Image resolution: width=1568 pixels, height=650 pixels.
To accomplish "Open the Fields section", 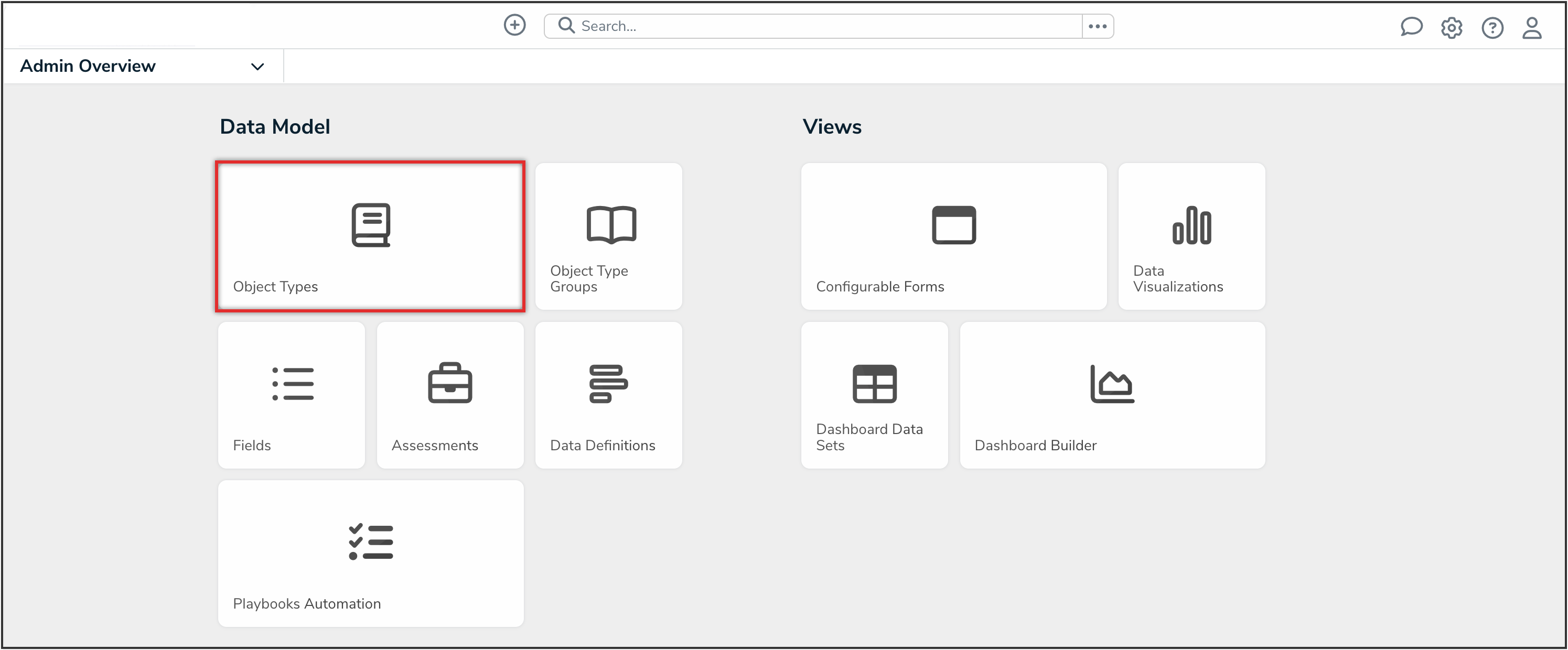I will [291, 395].
